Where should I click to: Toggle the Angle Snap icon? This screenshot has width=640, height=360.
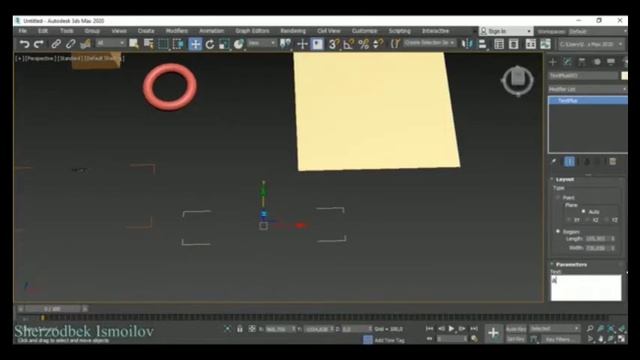pos(349,44)
